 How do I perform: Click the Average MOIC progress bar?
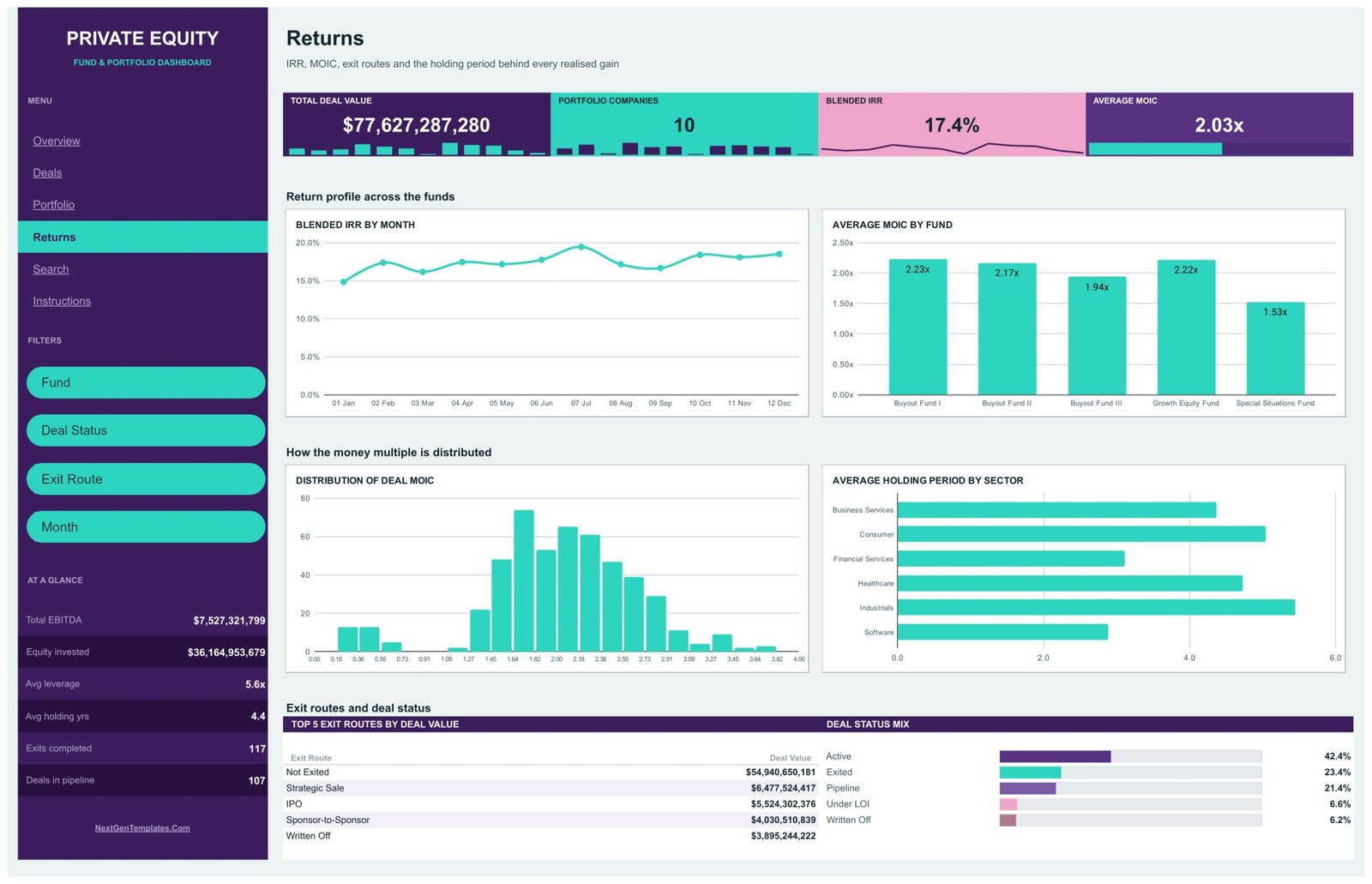click(1219, 149)
